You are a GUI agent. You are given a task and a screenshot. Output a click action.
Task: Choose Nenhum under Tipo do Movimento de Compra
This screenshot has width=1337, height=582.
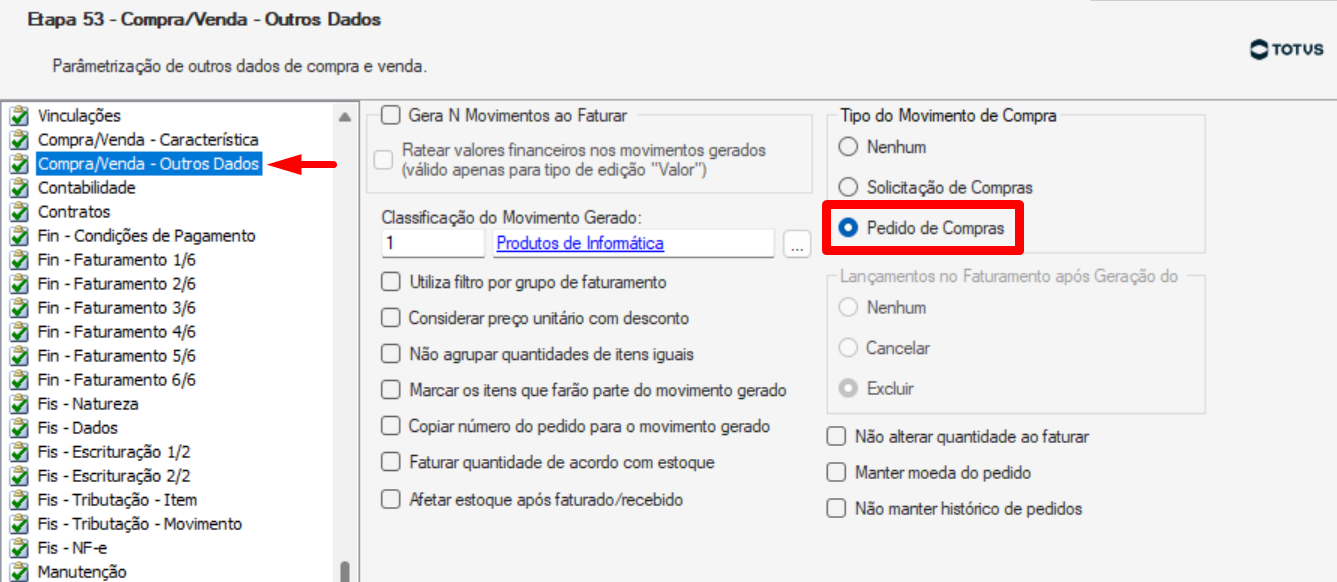coord(848,147)
